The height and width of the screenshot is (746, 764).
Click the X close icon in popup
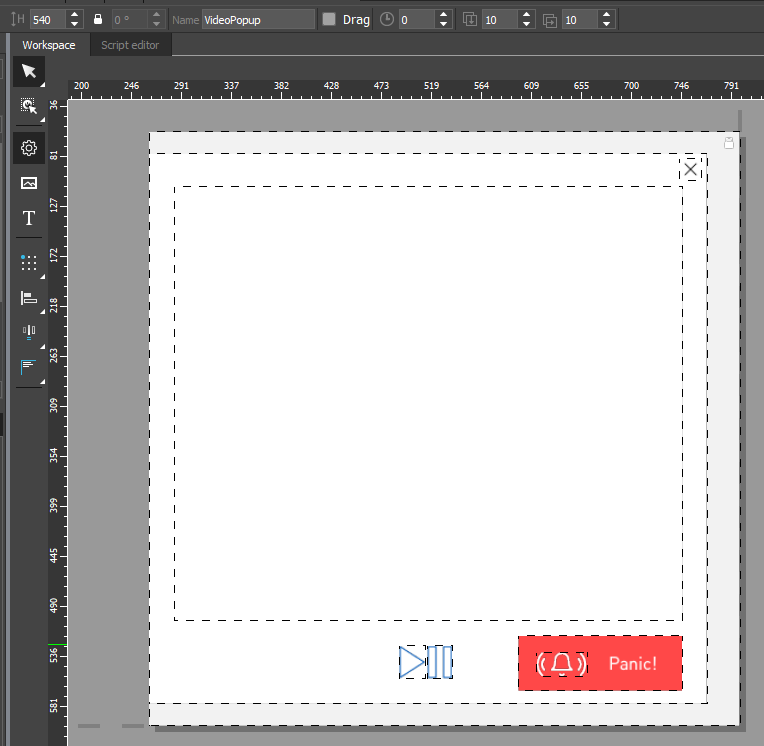click(690, 169)
